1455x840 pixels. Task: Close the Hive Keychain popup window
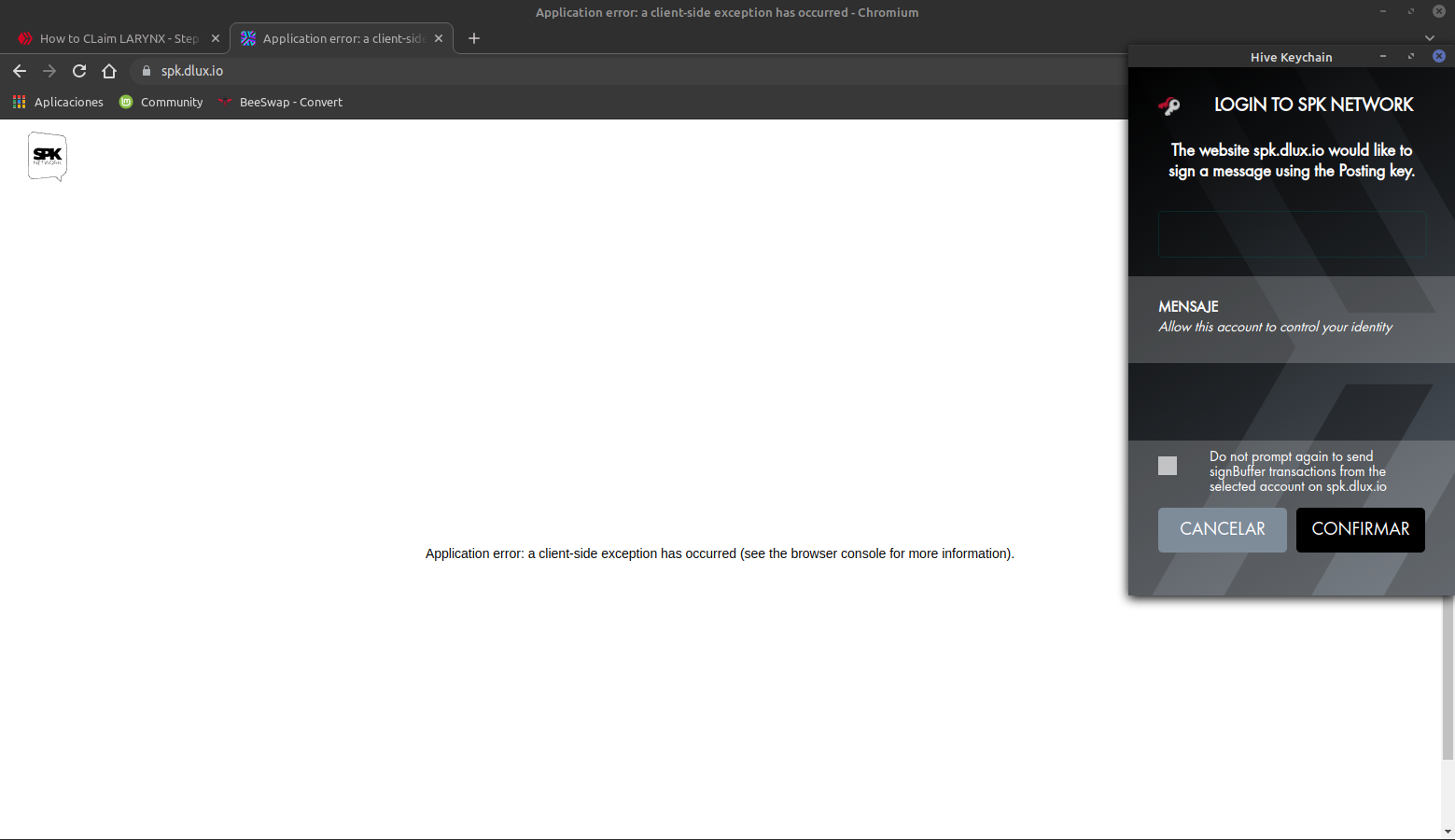tap(1439, 56)
